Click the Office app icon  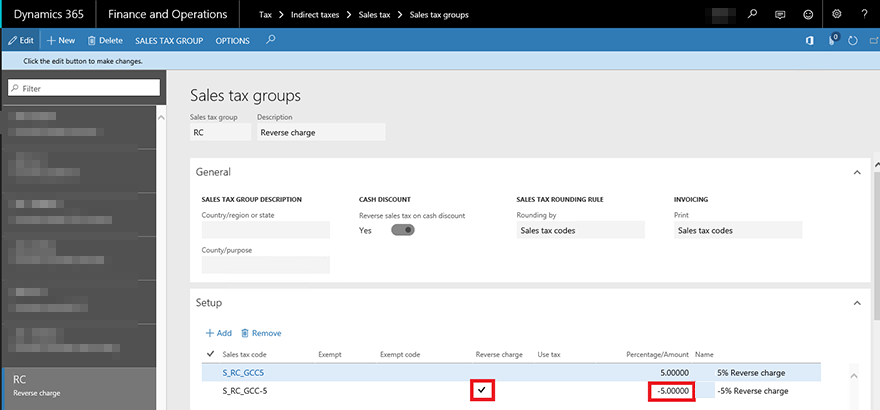(810, 41)
